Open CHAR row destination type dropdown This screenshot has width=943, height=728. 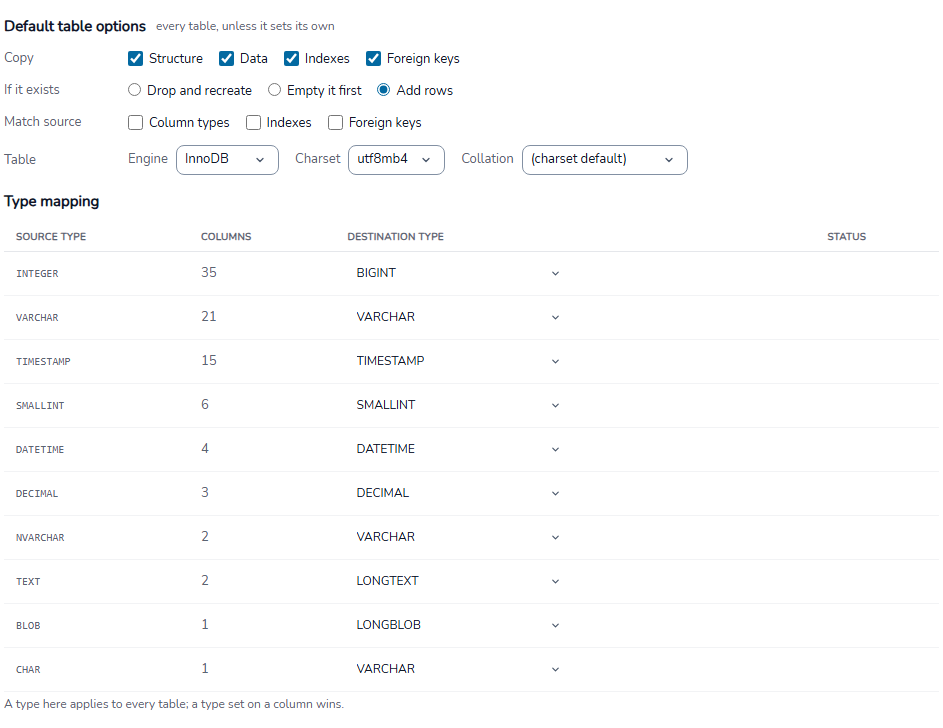tap(458, 669)
